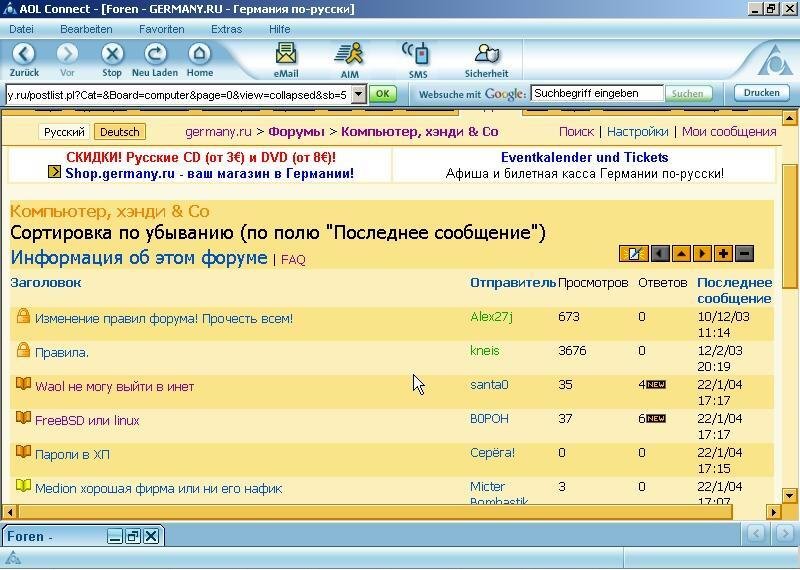Collapse all threads with the minus icon

click(744, 253)
